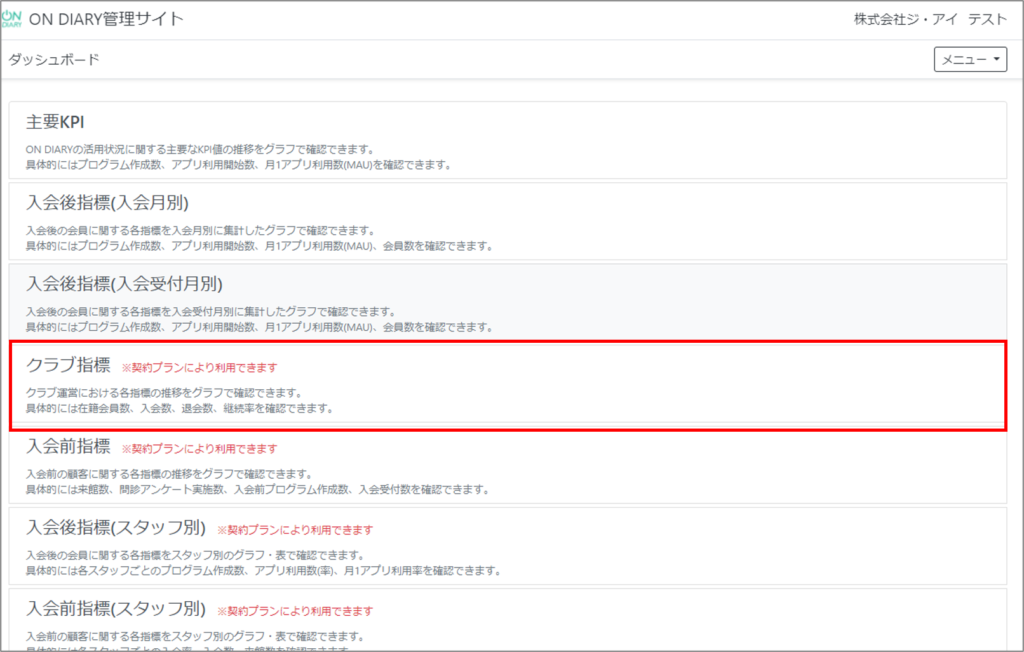Open the メニュー dropdown
1024x652 pixels.
[x=970, y=60]
